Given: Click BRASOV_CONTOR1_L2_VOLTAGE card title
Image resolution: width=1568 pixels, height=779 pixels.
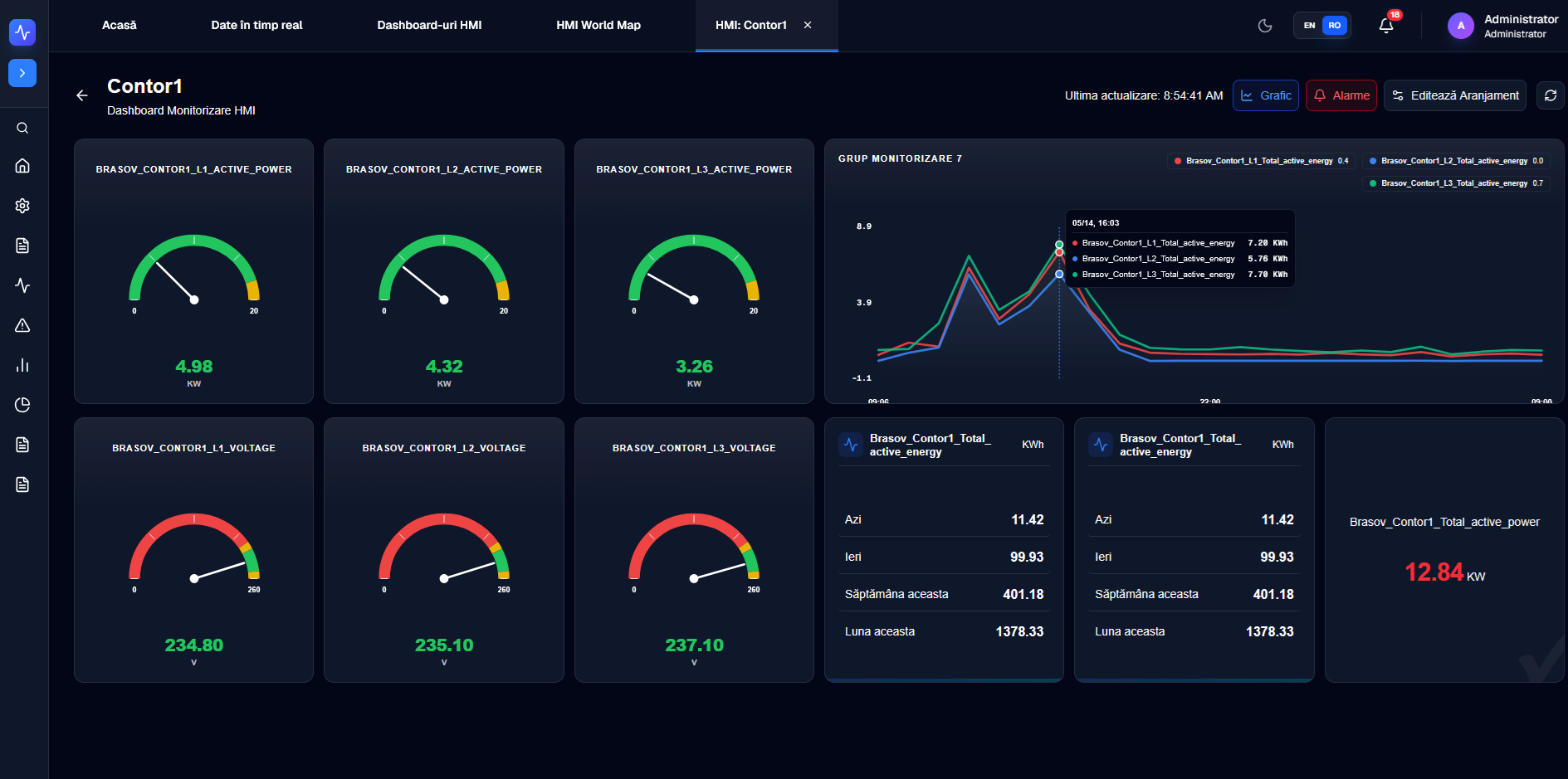Looking at the screenshot, I should (x=444, y=448).
